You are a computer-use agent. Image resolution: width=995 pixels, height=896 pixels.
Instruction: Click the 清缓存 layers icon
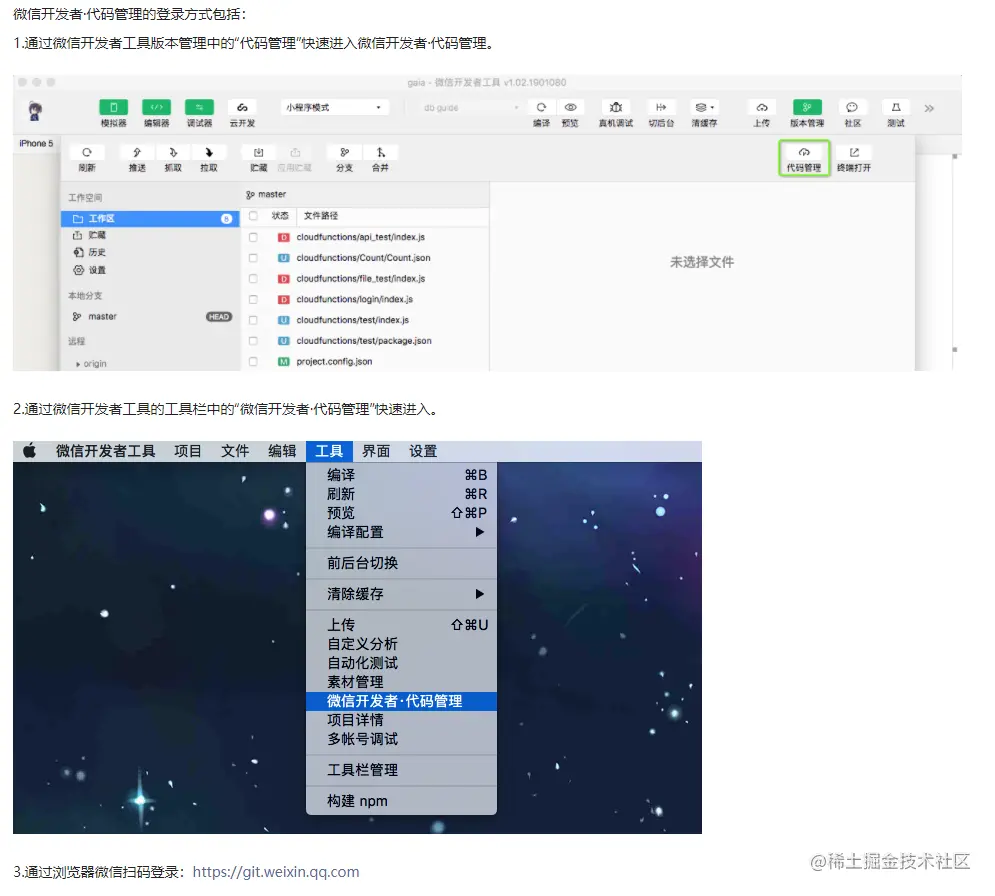coord(704,107)
